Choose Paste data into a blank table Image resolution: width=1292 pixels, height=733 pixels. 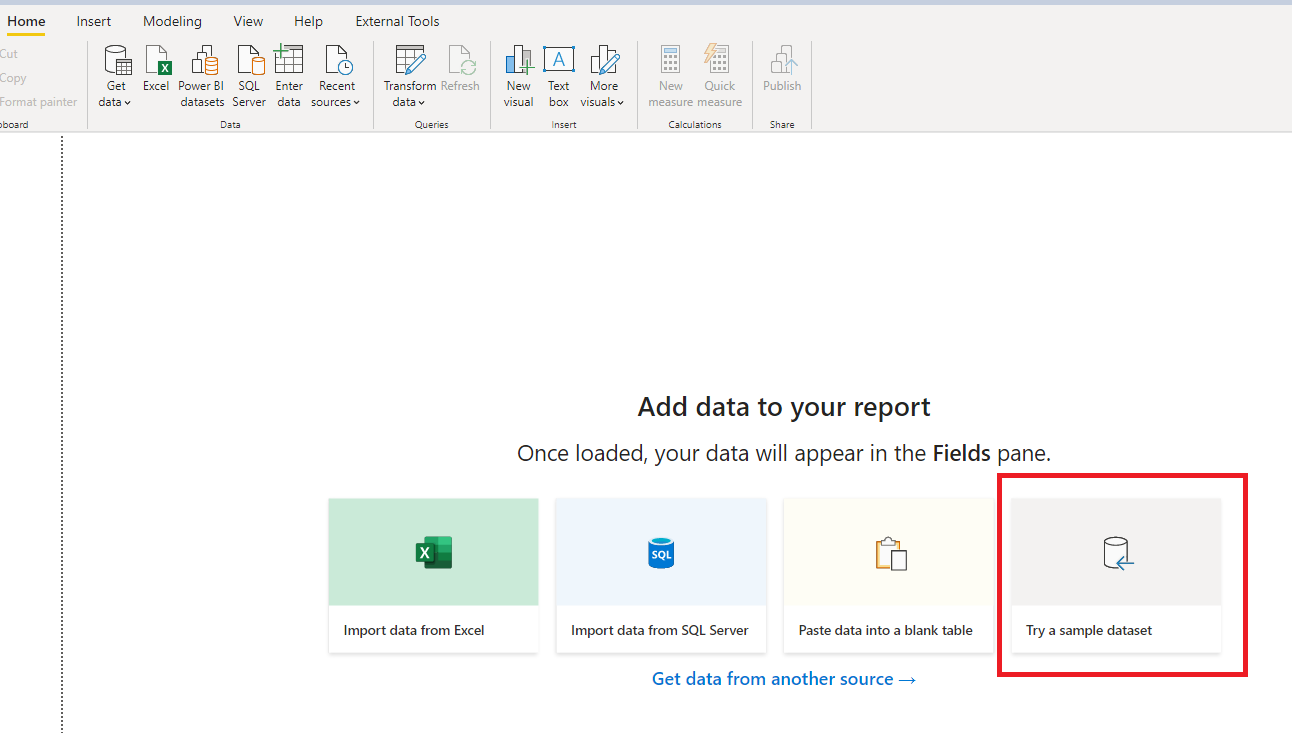click(888, 575)
